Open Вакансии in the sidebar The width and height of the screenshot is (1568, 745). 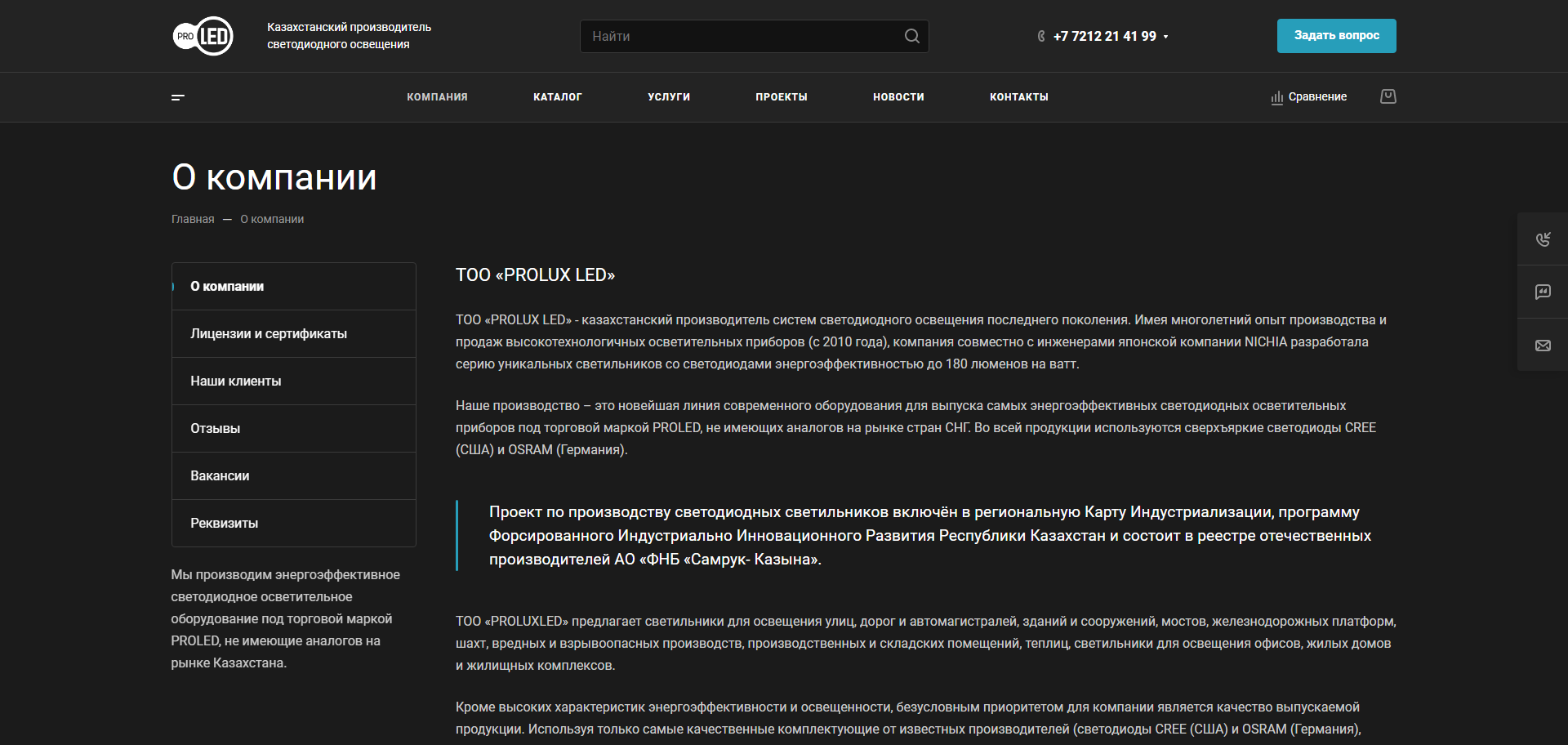pos(294,475)
